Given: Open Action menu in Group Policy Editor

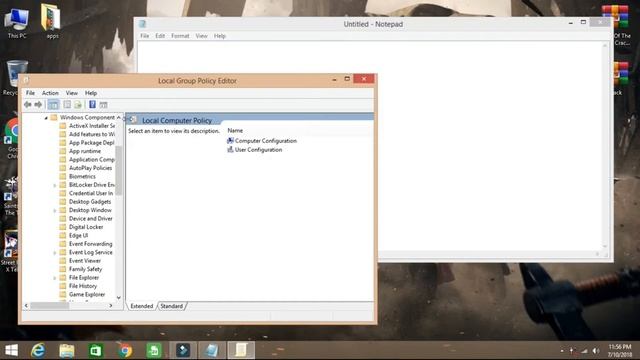Looking at the screenshot, I should click(x=50, y=93).
